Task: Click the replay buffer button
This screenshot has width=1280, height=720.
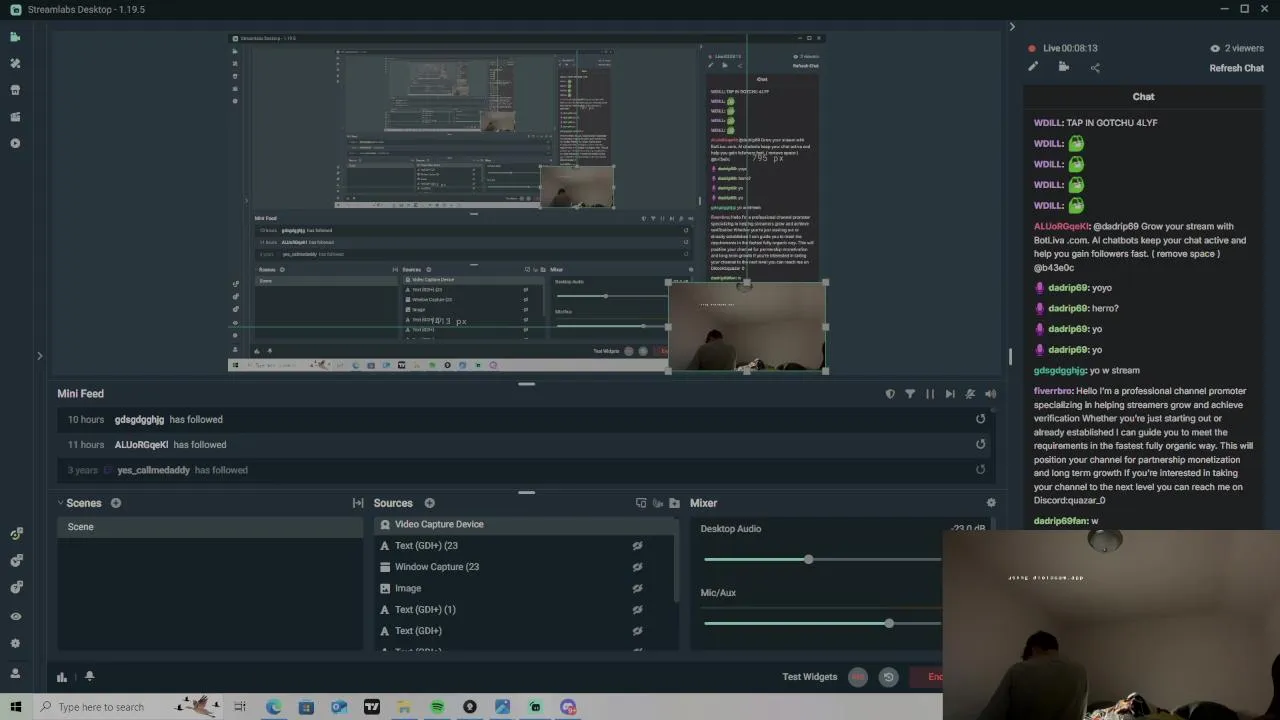Action: point(888,677)
